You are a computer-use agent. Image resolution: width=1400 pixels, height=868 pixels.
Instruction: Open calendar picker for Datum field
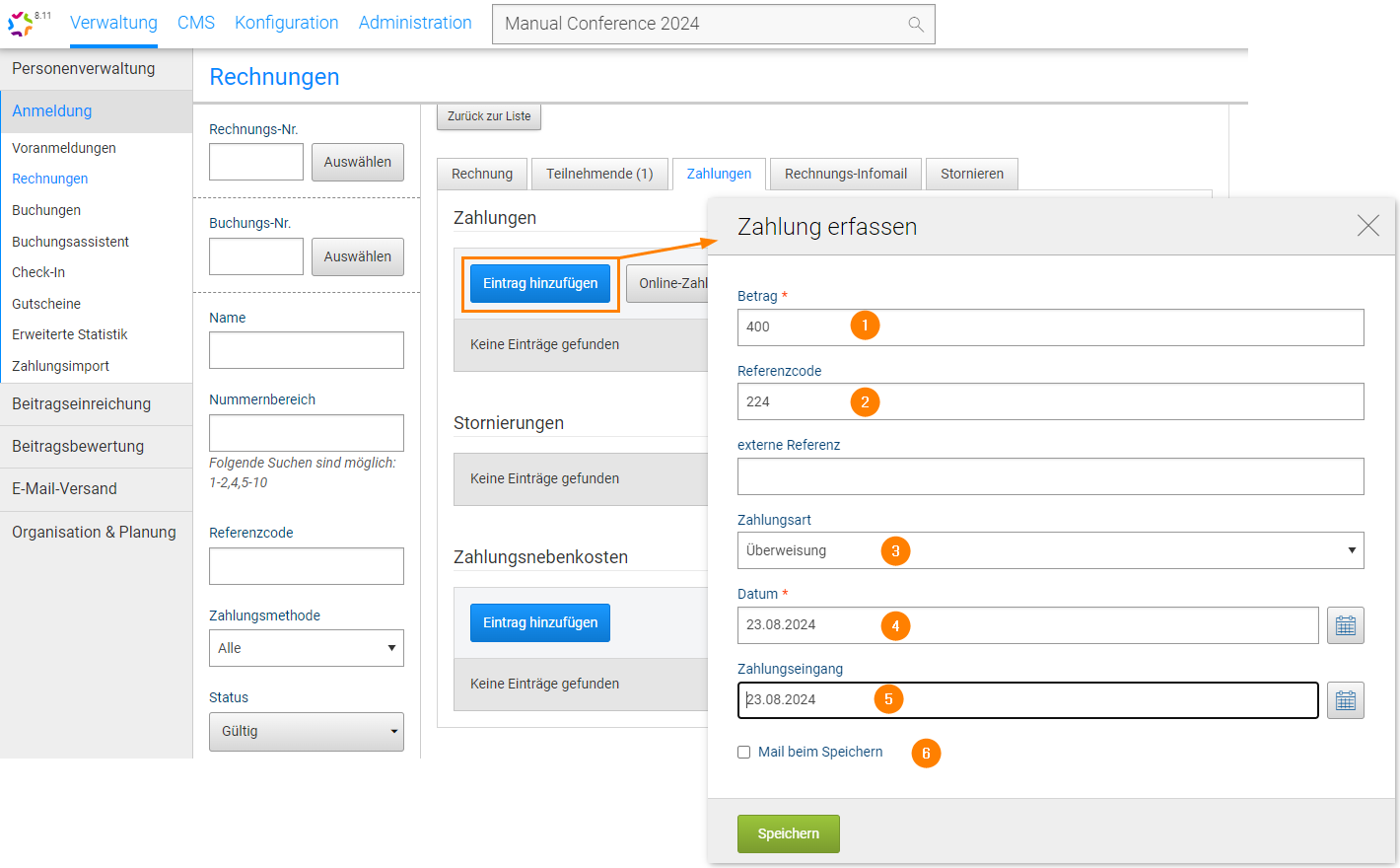pyautogui.click(x=1345, y=625)
